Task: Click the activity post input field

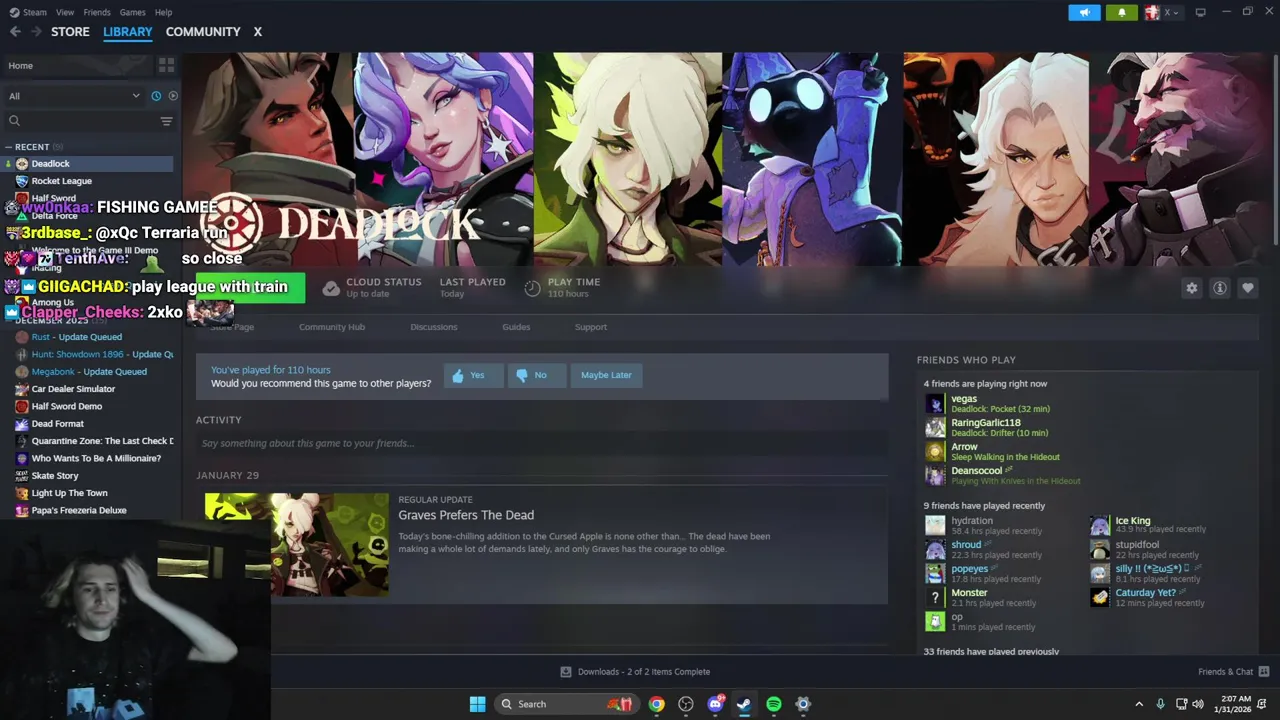Action: click(x=541, y=443)
